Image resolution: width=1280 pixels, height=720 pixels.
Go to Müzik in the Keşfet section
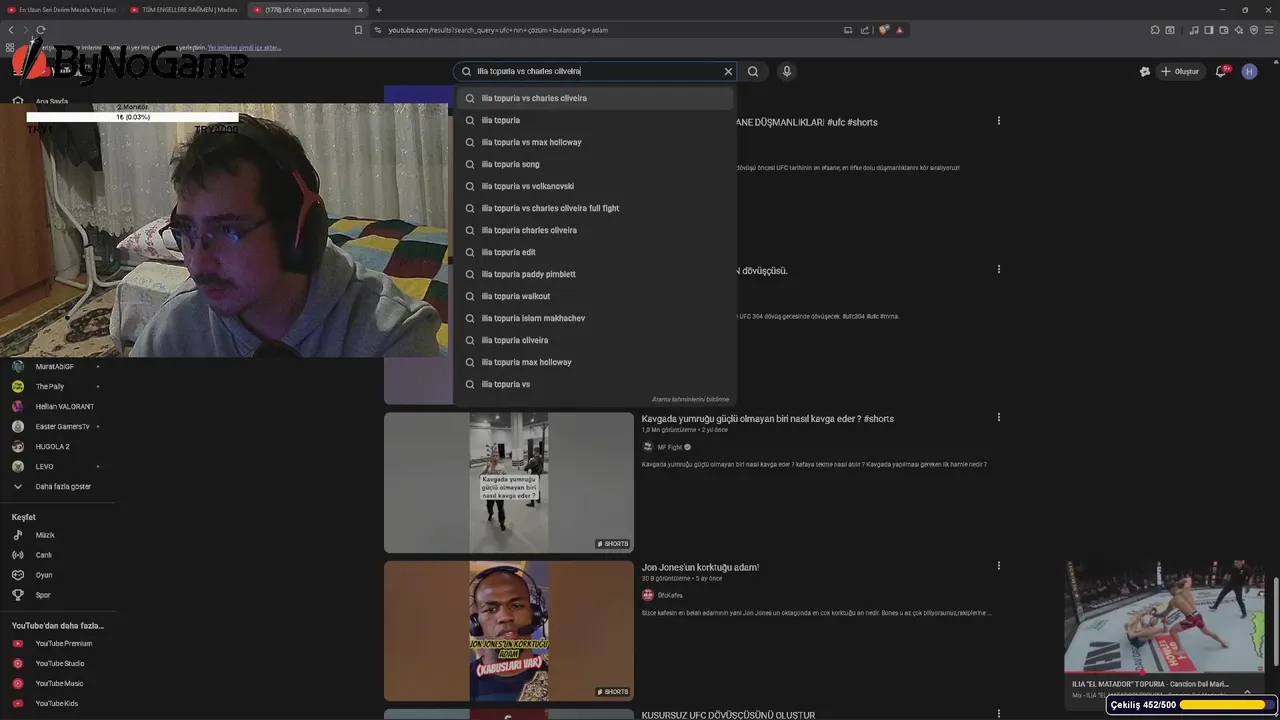point(45,535)
